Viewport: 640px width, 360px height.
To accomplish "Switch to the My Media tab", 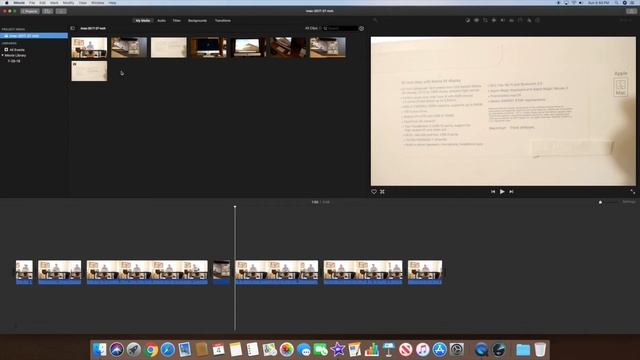I will click(x=143, y=20).
